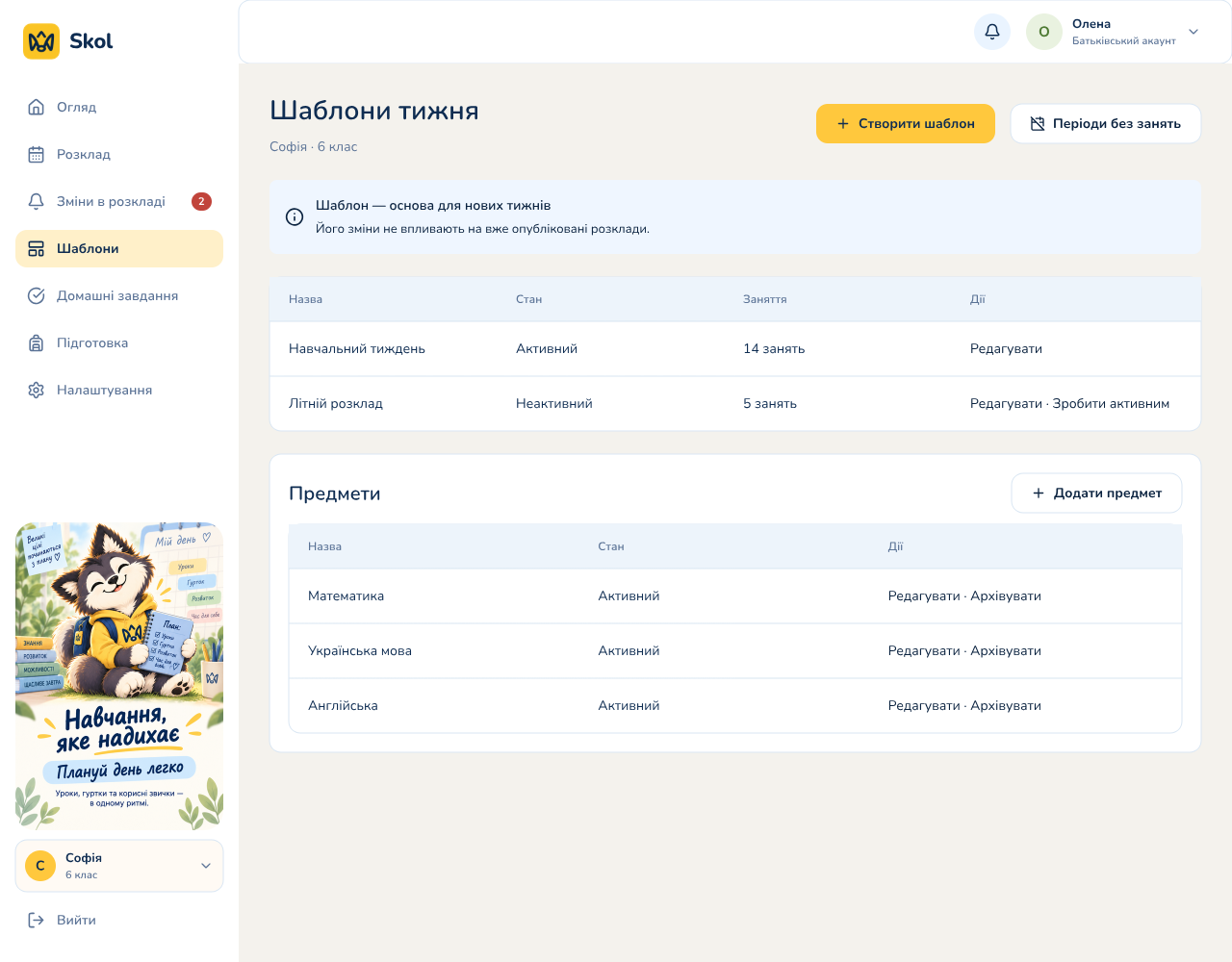Click the Вийти logout icon

coord(36,920)
